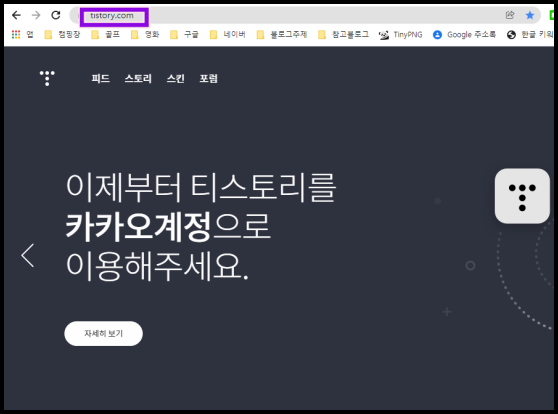The height and width of the screenshot is (414, 558).
Task: Open the 구글 bookmark folder
Action: (x=184, y=35)
